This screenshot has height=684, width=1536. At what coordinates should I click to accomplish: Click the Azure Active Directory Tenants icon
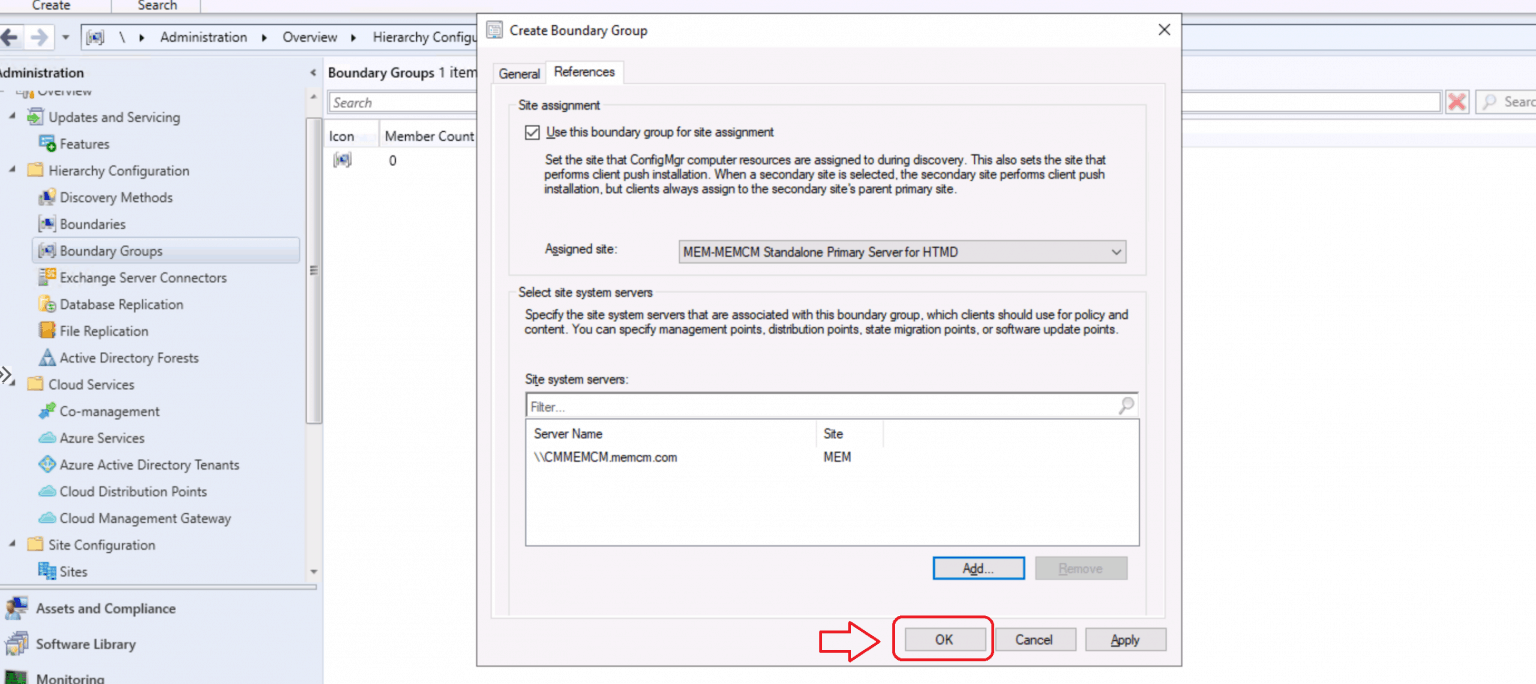(x=46, y=465)
